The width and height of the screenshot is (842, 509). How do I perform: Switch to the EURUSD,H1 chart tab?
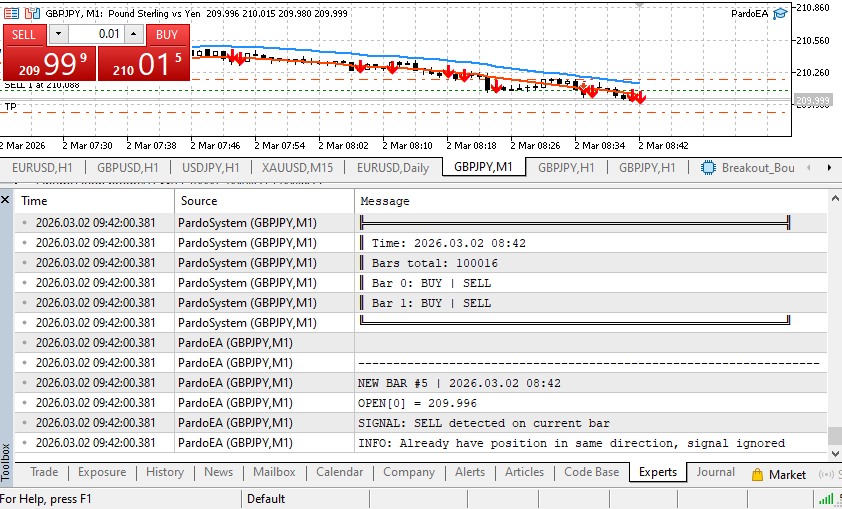point(42,168)
